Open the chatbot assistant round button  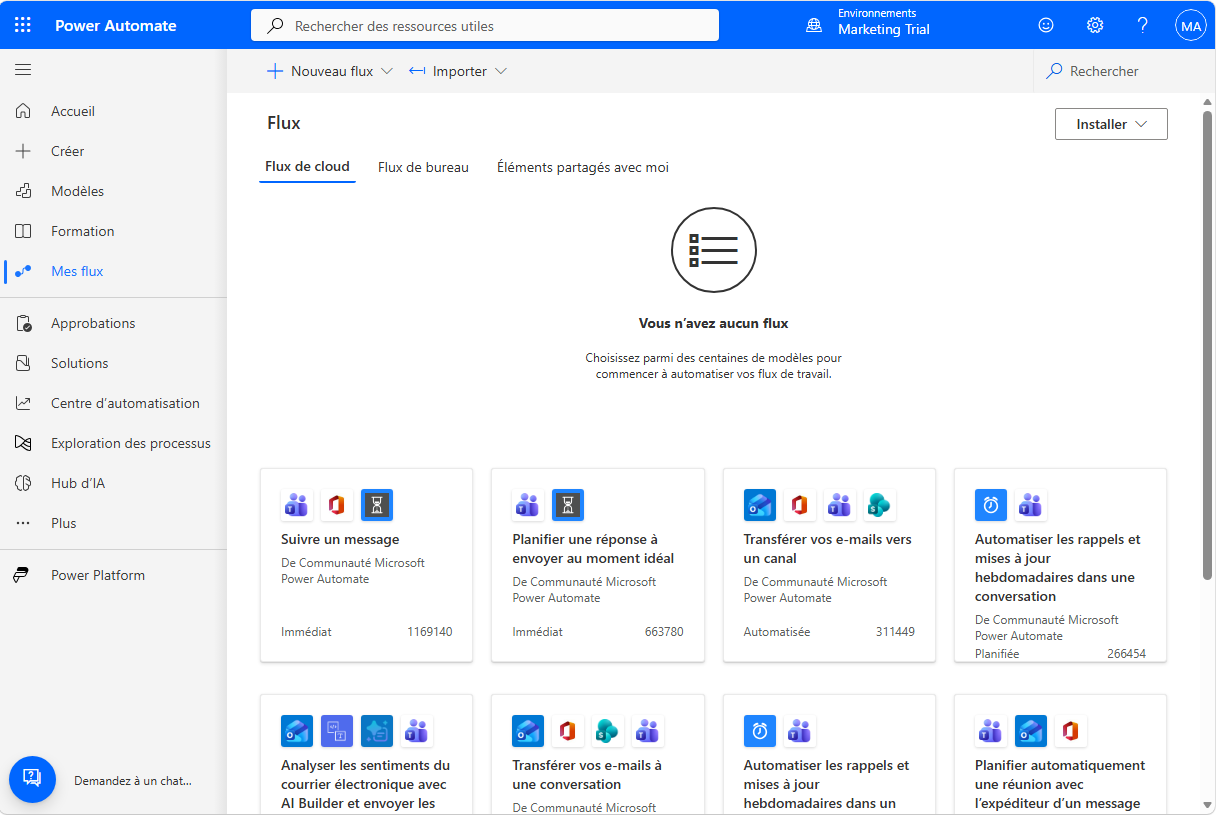coord(32,779)
